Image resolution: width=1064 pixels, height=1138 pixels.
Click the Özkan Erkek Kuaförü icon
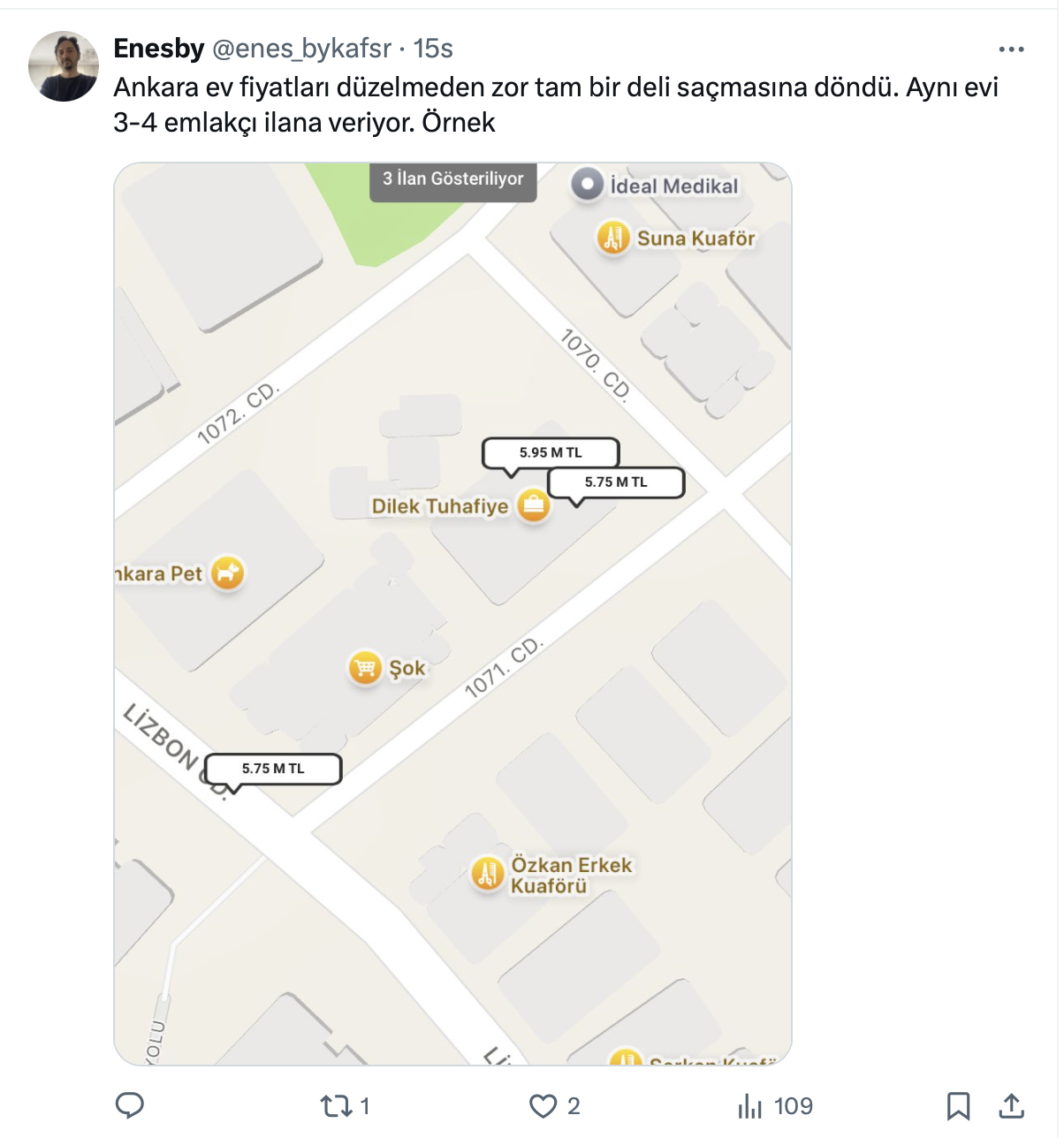(x=487, y=874)
